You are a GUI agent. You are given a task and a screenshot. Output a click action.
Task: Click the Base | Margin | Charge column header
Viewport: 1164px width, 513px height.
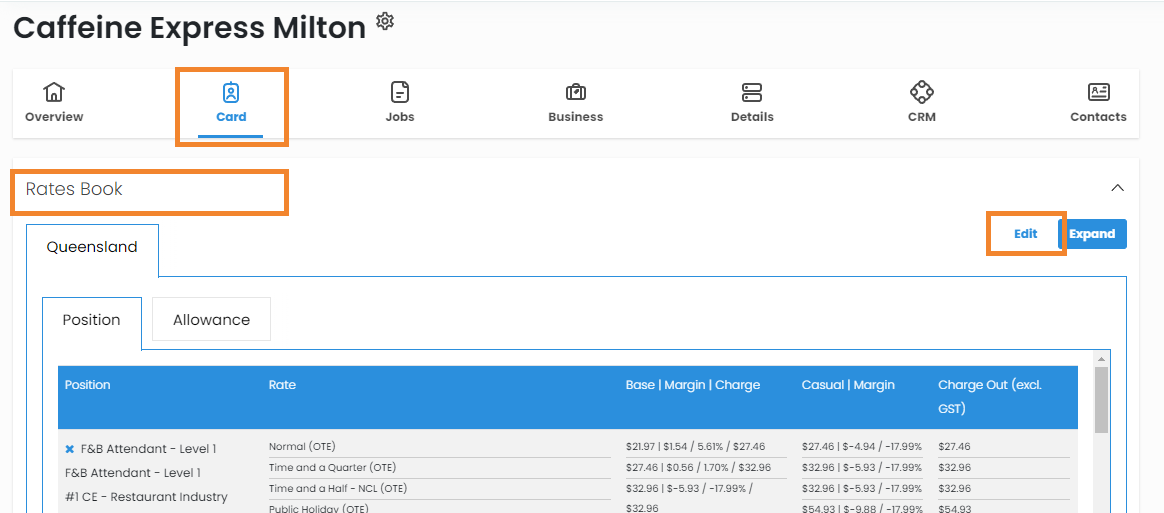pyautogui.click(x=693, y=385)
